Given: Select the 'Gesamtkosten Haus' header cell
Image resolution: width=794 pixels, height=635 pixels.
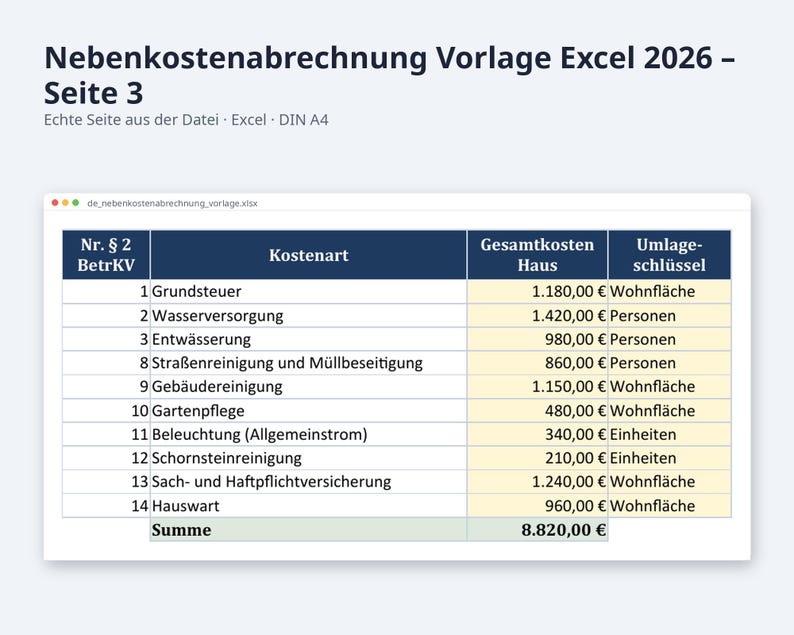Looking at the screenshot, I should [537, 255].
